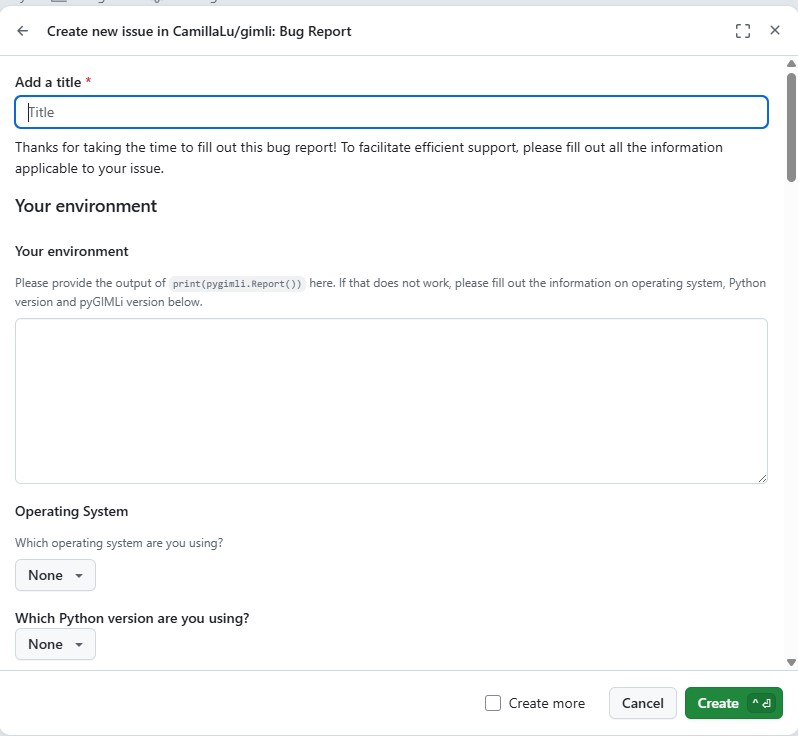This screenshot has width=798, height=736.
Task: Focus the Title input field
Action: coord(391,112)
